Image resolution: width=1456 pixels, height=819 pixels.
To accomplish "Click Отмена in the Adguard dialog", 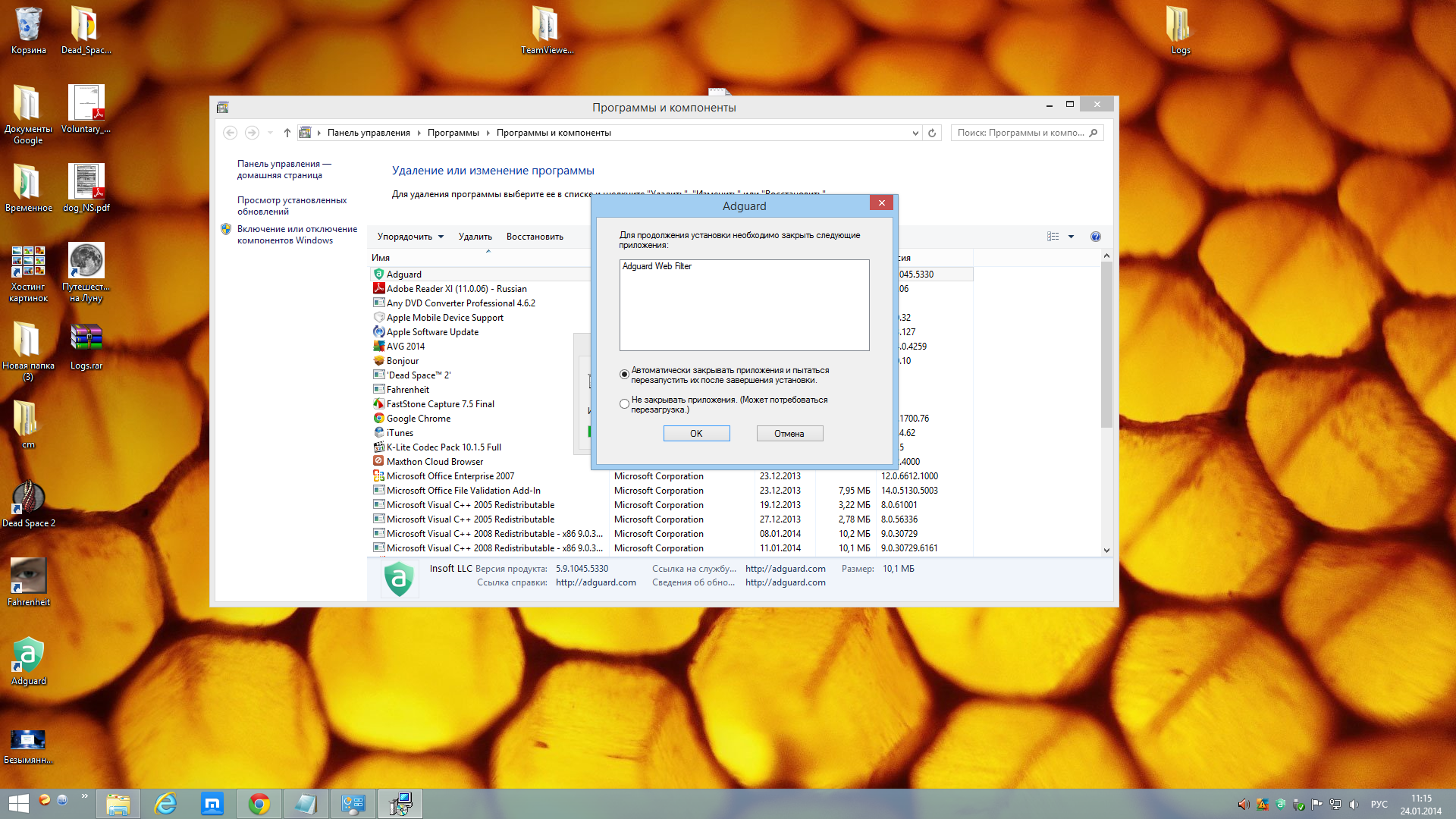I will [x=789, y=434].
